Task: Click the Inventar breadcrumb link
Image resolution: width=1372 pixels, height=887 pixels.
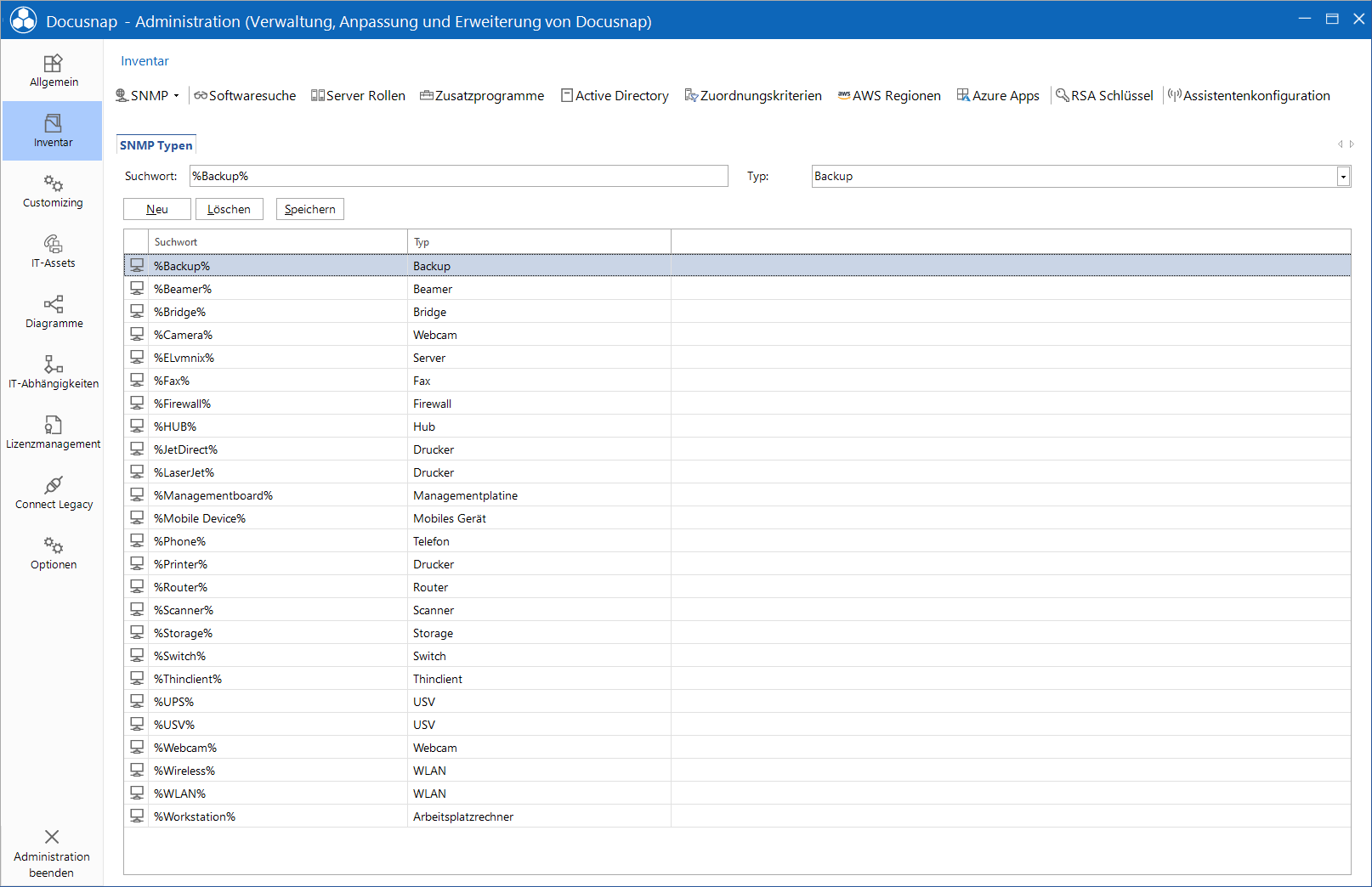Action: tap(145, 61)
